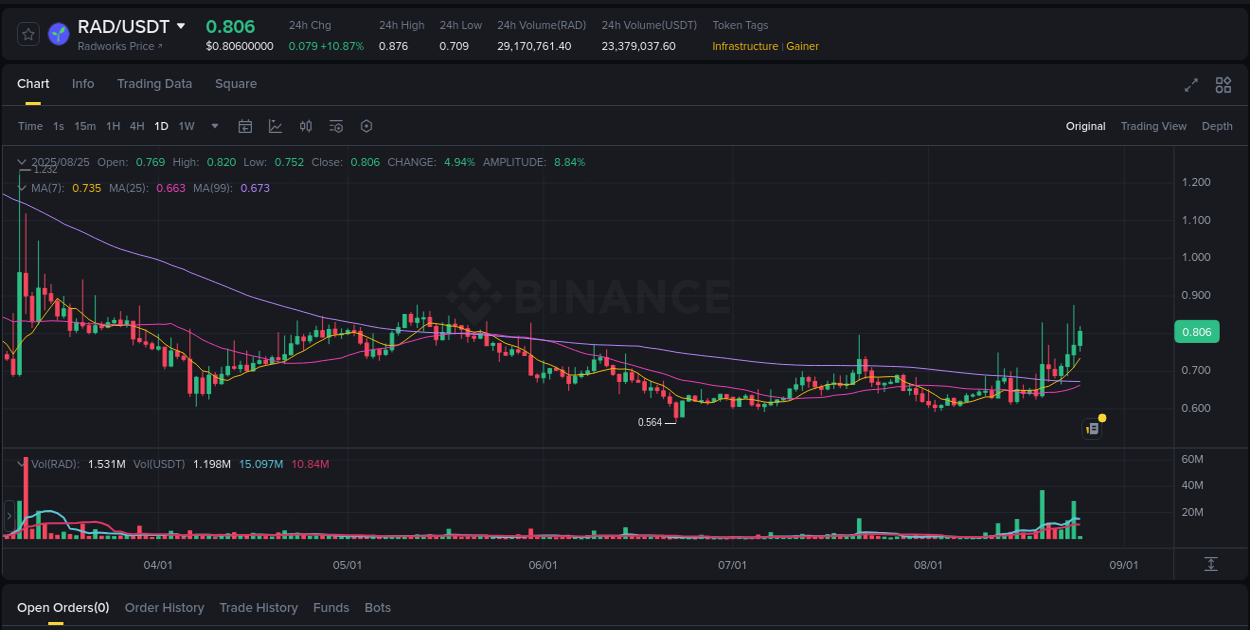
Task: Open the Order History tab
Action: coord(164,607)
